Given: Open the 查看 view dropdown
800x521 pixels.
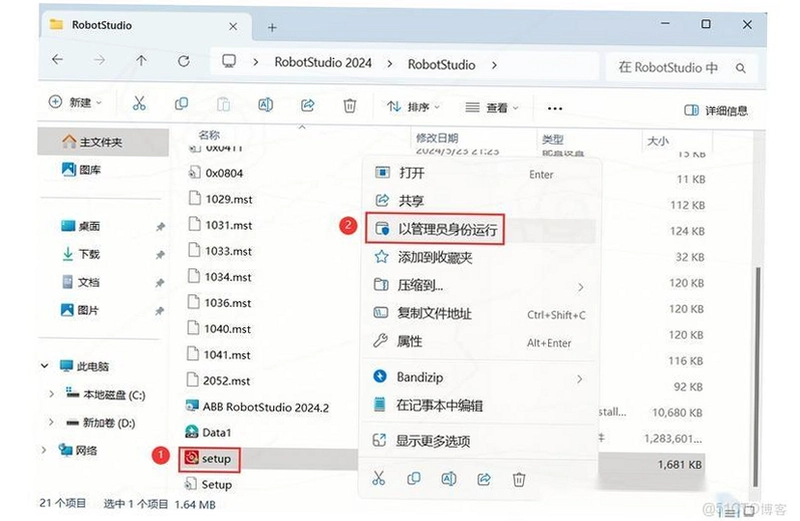Looking at the screenshot, I should (x=492, y=108).
